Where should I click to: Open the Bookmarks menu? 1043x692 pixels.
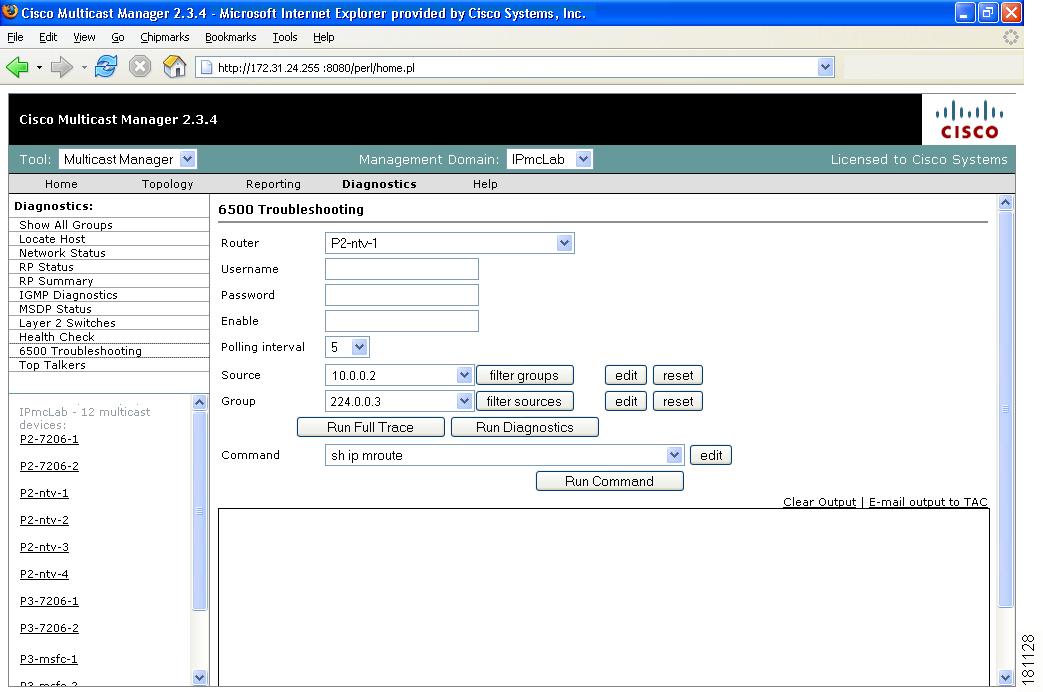point(230,37)
